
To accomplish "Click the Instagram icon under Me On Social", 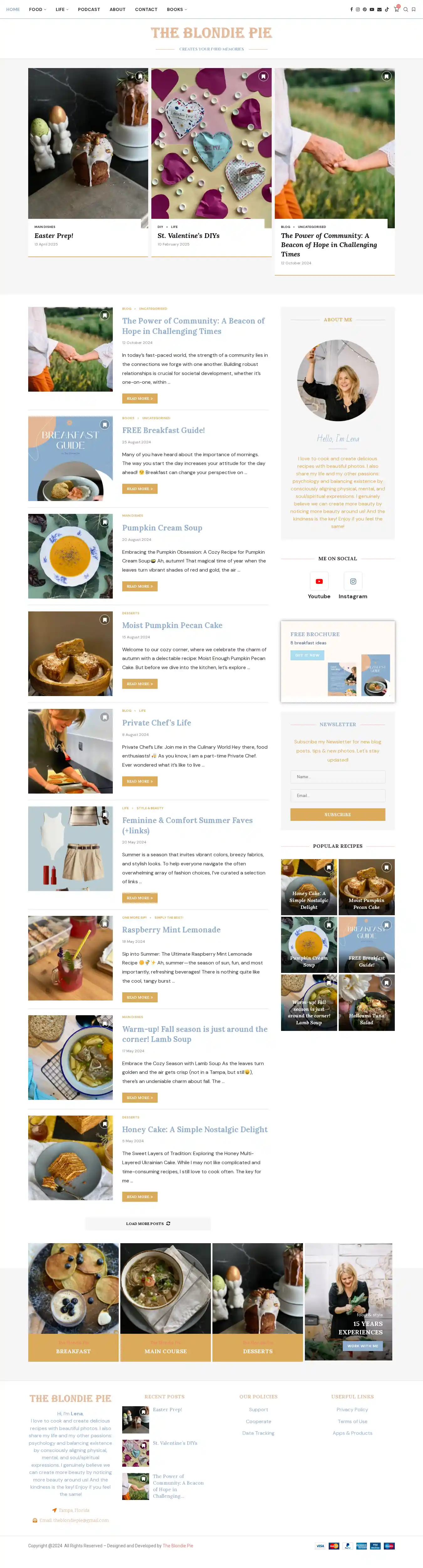I will pyautogui.click(x=353, y=581).
